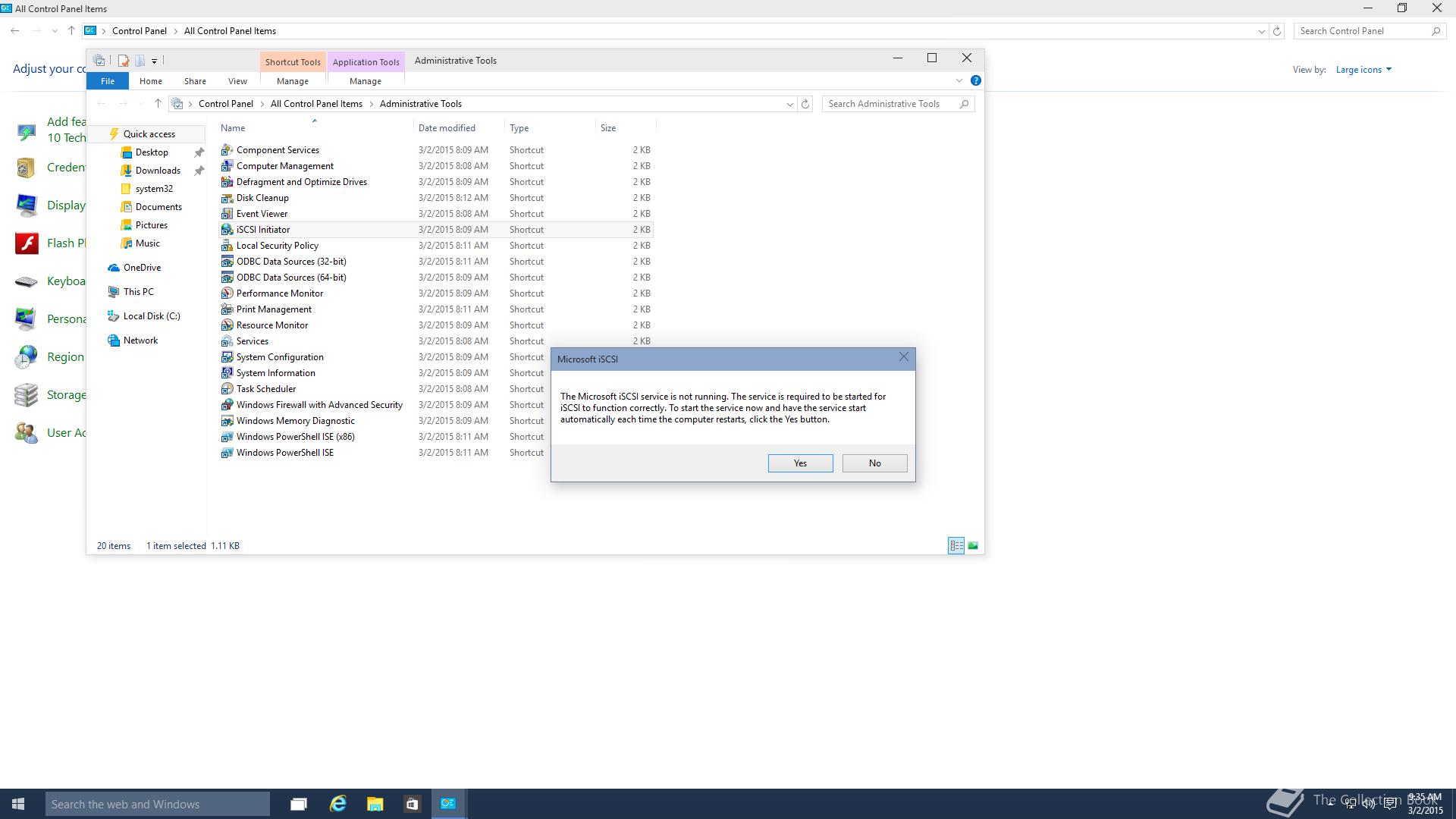This screenshot has width=1456, height=819.
Task: Select Windows PowerShell ISE (x86) icon
Action: coord(227,437)
